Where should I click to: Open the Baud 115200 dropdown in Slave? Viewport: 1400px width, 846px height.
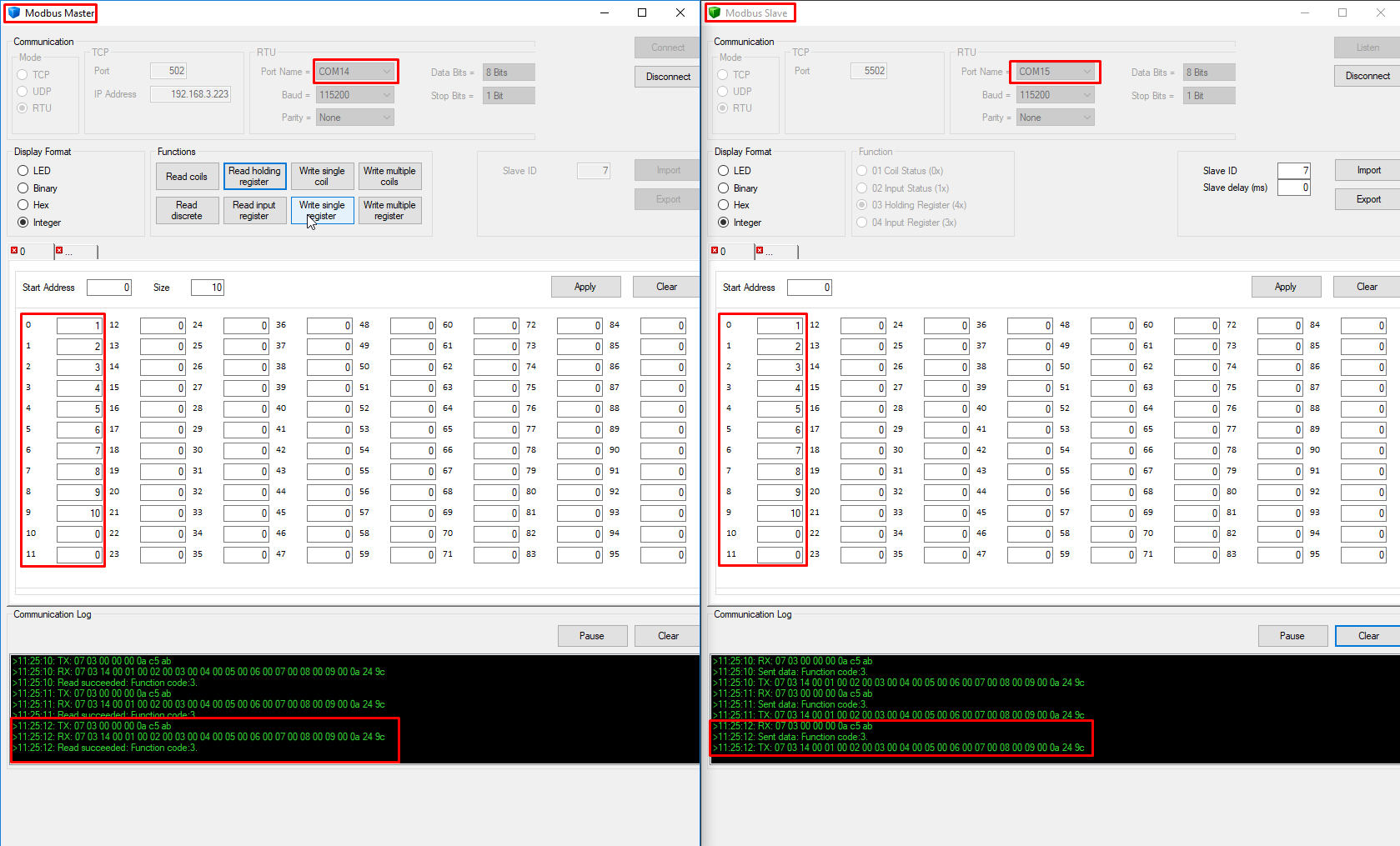[x=1055, y=95]
